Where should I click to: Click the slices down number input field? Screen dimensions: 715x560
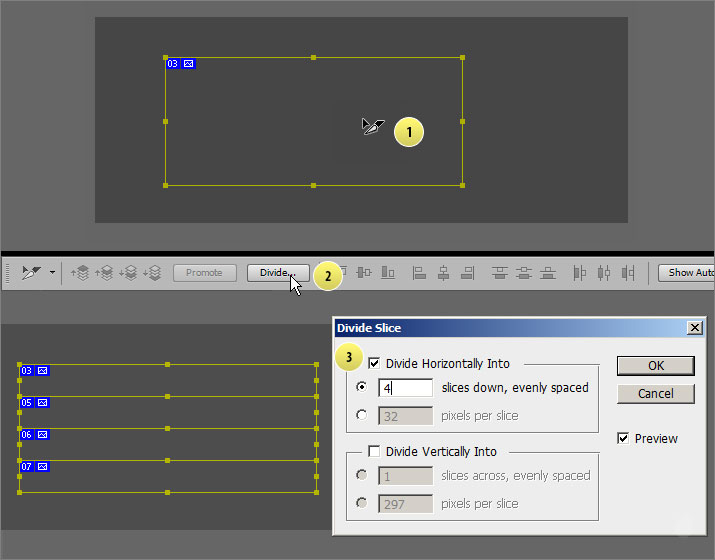tap(406, 387)
